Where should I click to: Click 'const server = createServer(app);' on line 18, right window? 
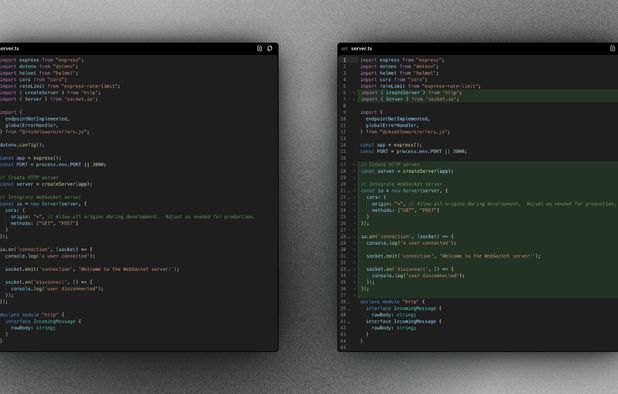coord(408,171)
